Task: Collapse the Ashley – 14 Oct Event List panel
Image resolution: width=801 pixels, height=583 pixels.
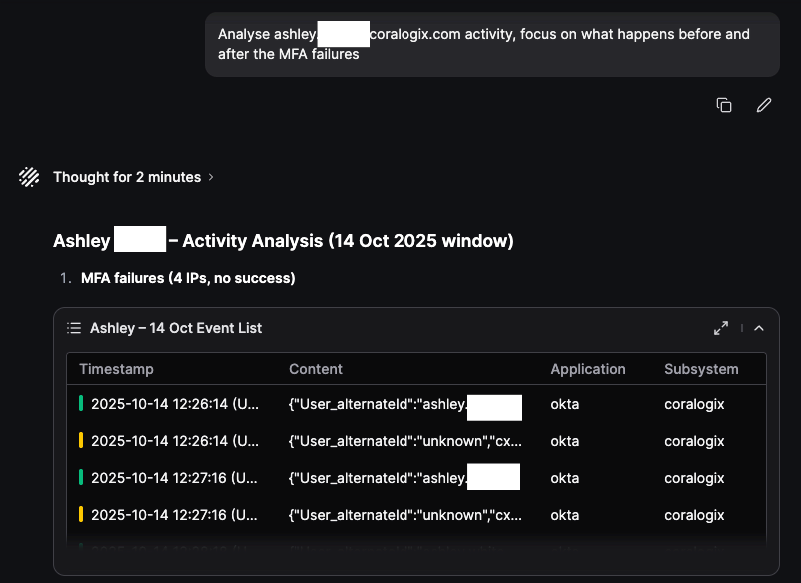Action: pos(758,328)
